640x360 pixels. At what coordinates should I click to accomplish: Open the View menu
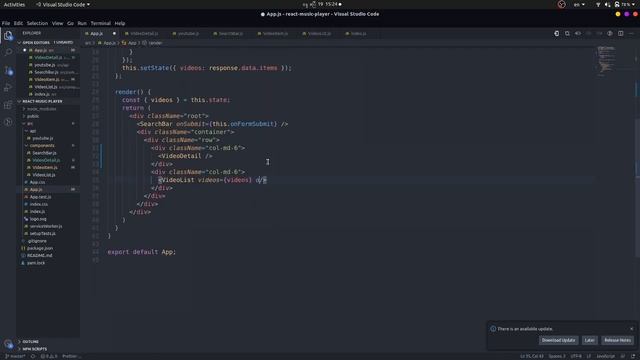pyautogui.click(x=58, y=23)
